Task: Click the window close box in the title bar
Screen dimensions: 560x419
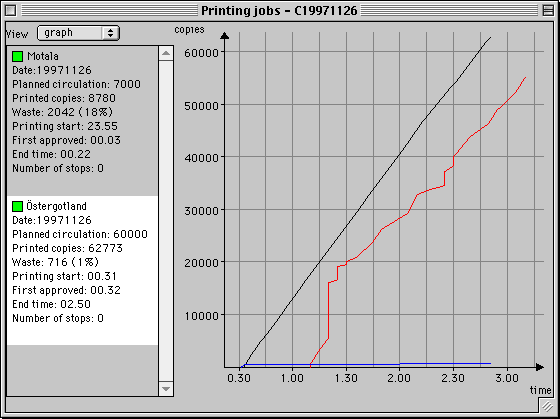Action: tap(11, 10)
